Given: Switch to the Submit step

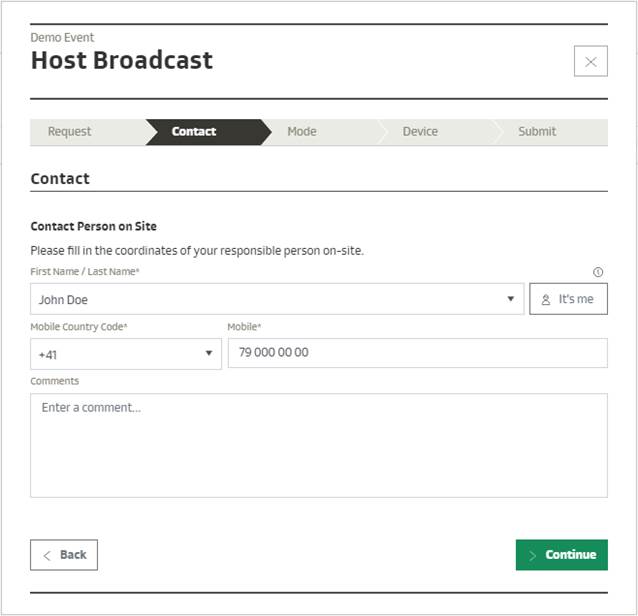Looking at the screenshot, I should pos(537,132).
